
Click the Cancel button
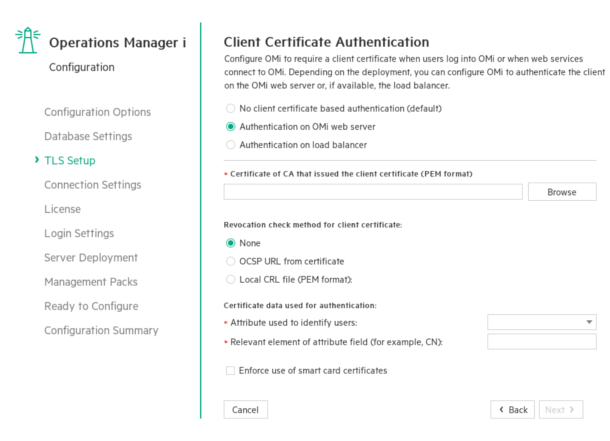(245, 410)
